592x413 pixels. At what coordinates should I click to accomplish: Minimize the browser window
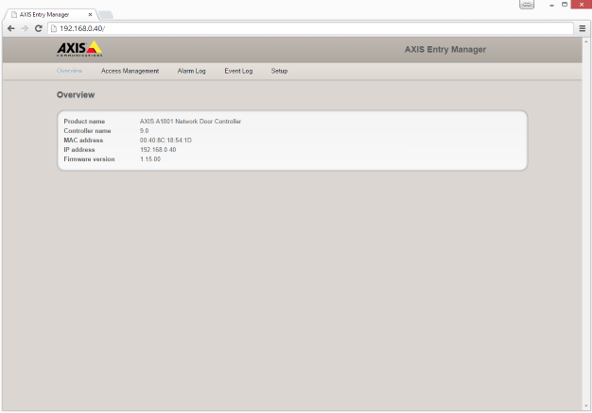(x=552, y=5)
